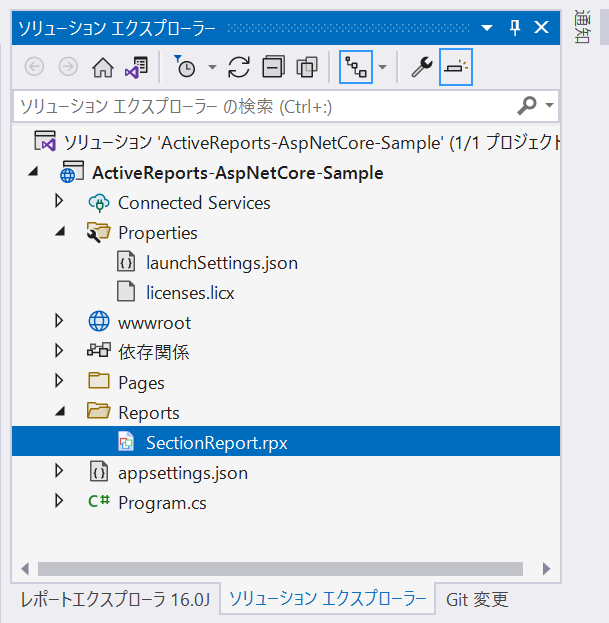This screenshot has width=609, height=623.
Task: Select Program.cs file
Action: click(x=162, y=503)
